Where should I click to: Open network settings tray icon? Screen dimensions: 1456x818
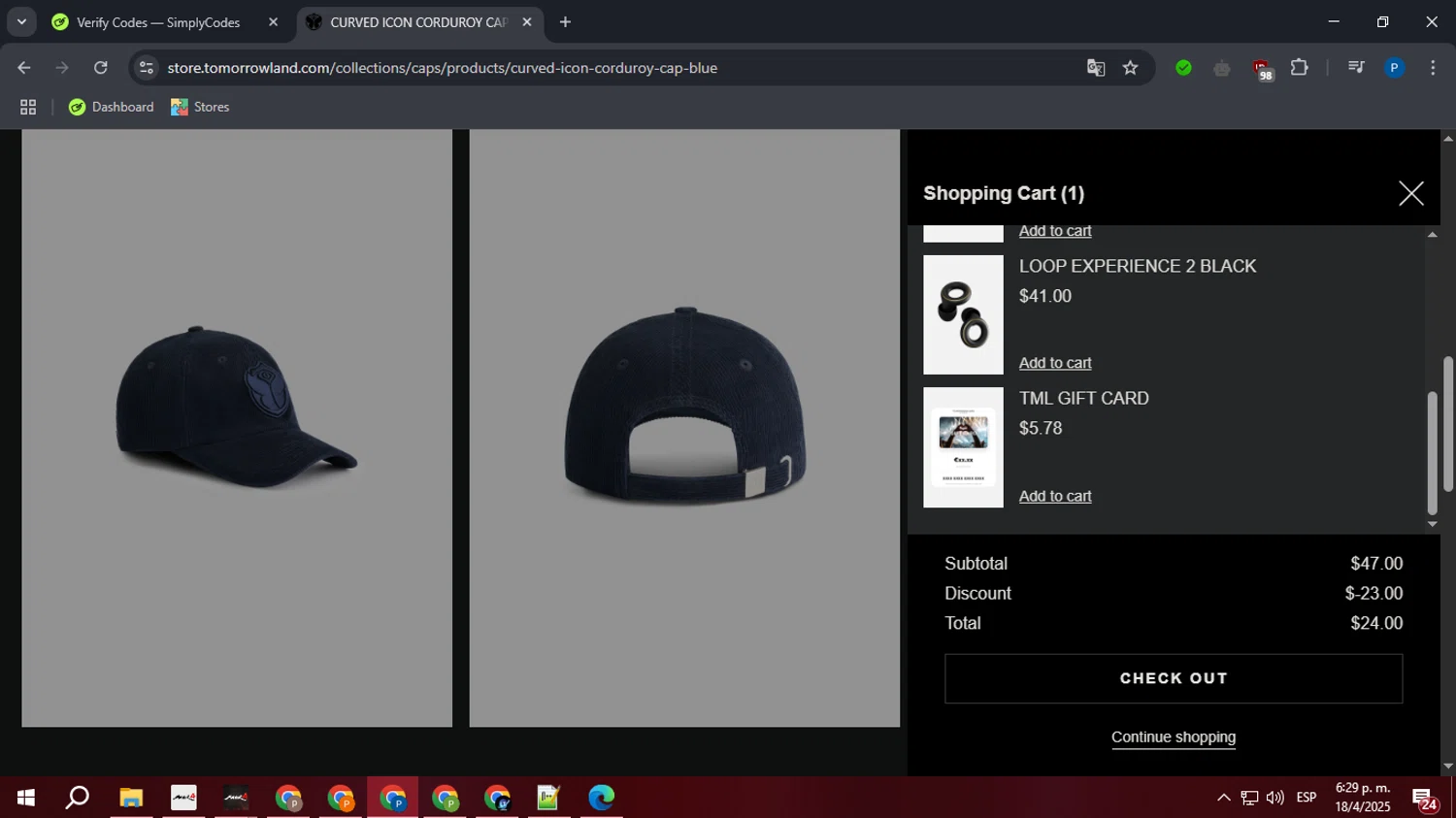click(x=1249, y=798)
